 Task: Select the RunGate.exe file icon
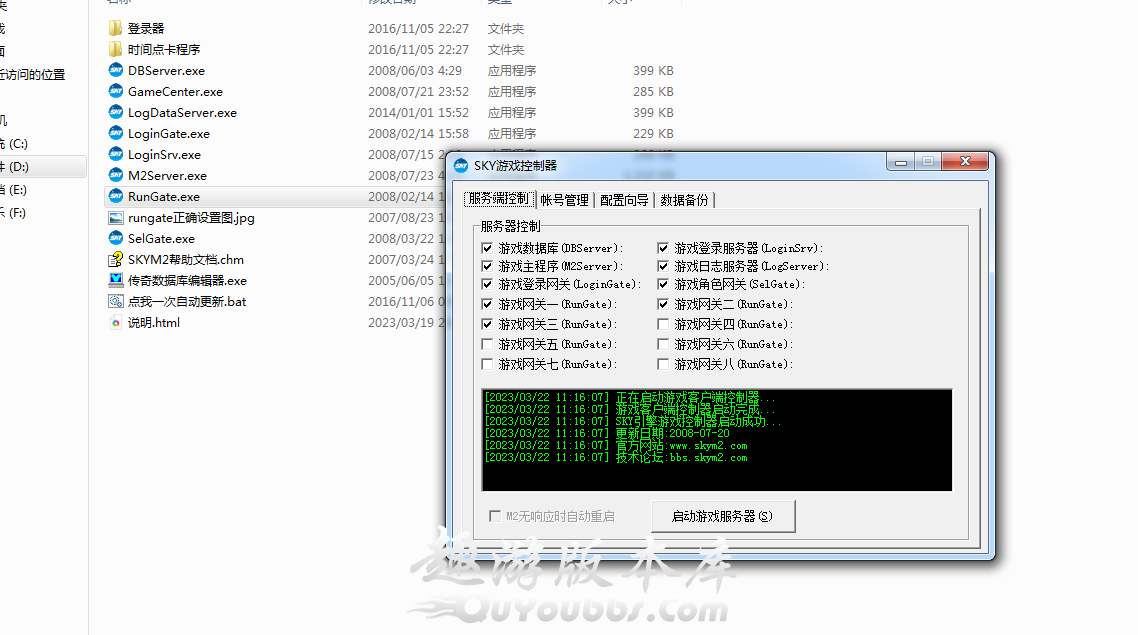tap(115, 197)
